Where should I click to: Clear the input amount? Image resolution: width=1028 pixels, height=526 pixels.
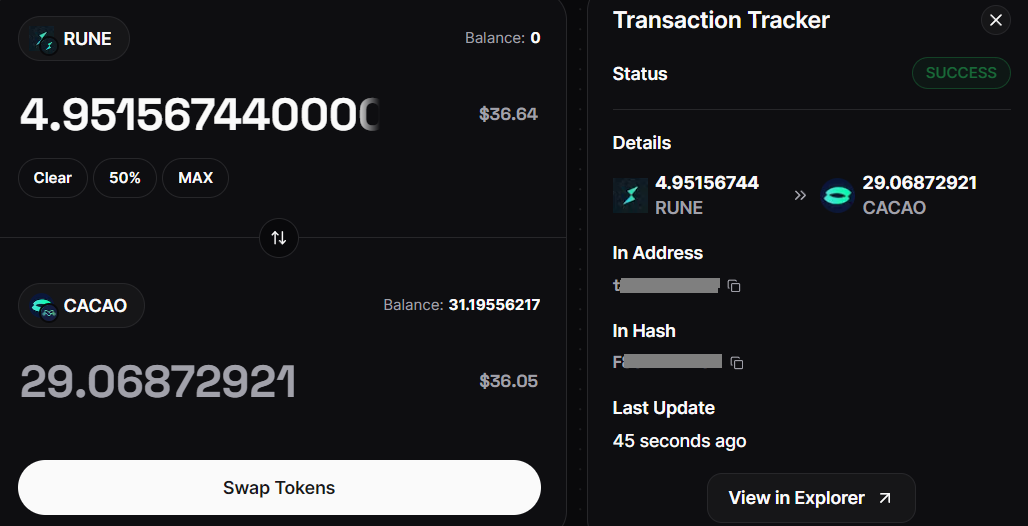point(52,178)
